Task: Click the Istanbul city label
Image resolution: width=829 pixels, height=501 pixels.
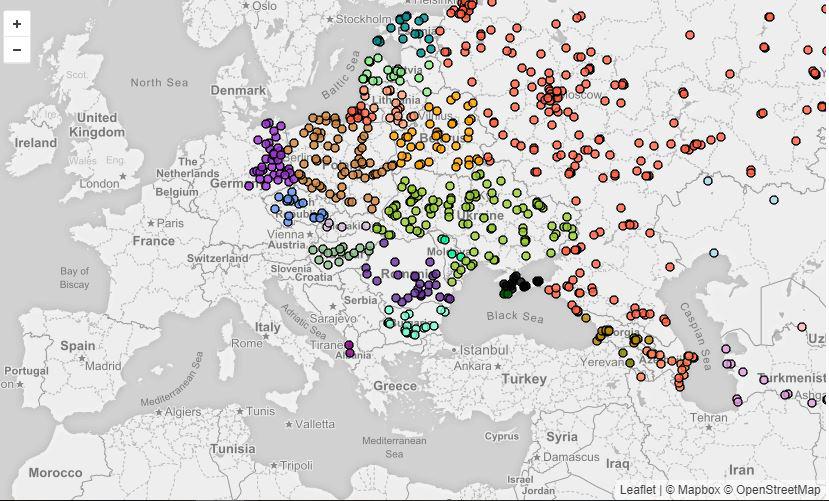Action: (484, 350)
